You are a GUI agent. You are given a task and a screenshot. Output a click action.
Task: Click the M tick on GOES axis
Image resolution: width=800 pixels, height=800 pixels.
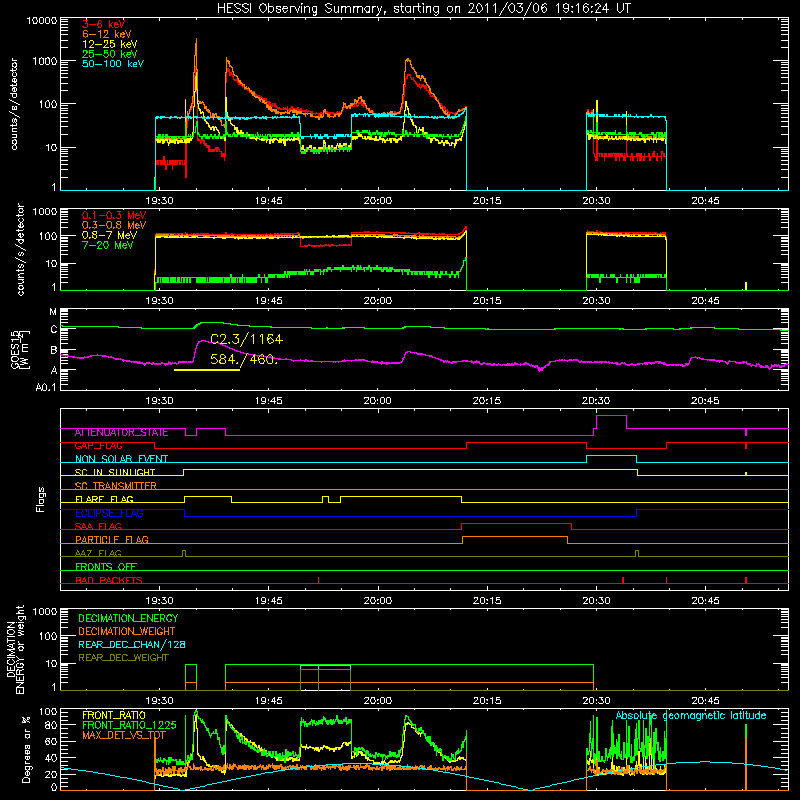[x=53, y=312]
